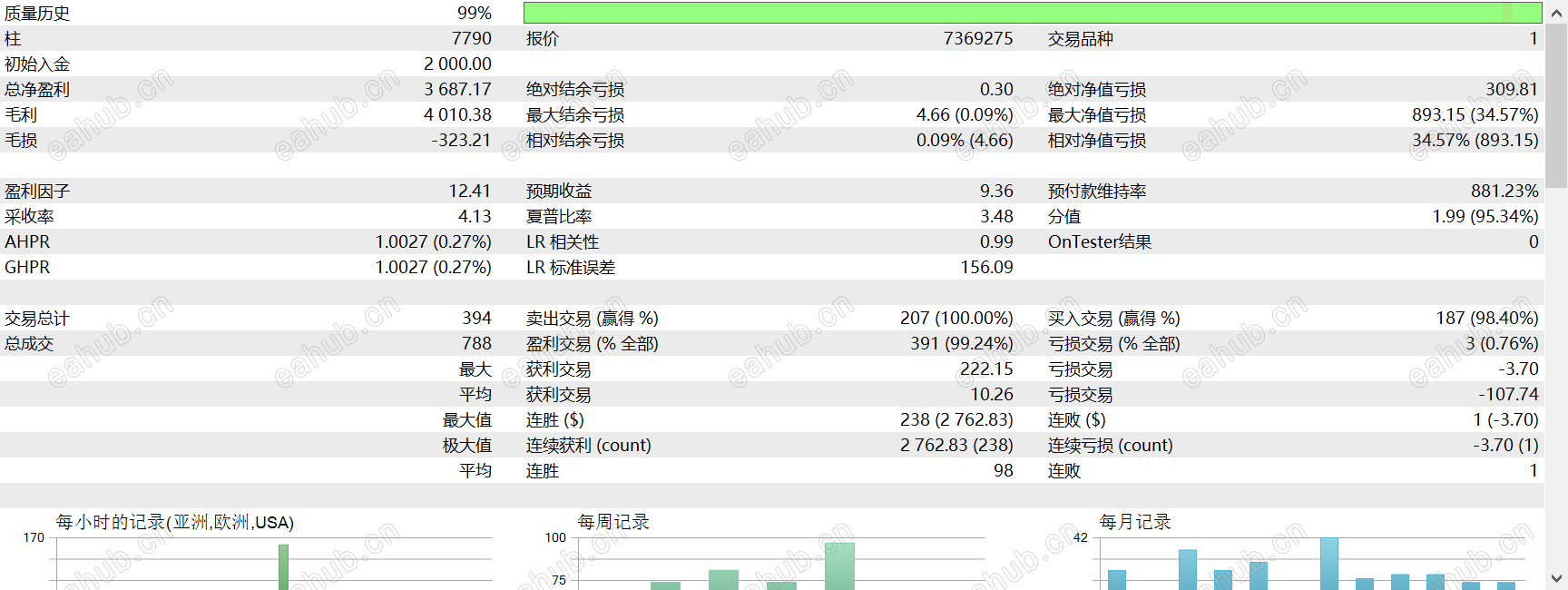Click 连续获利 (count) value 2 762.83 (238)

coord(956,445)
